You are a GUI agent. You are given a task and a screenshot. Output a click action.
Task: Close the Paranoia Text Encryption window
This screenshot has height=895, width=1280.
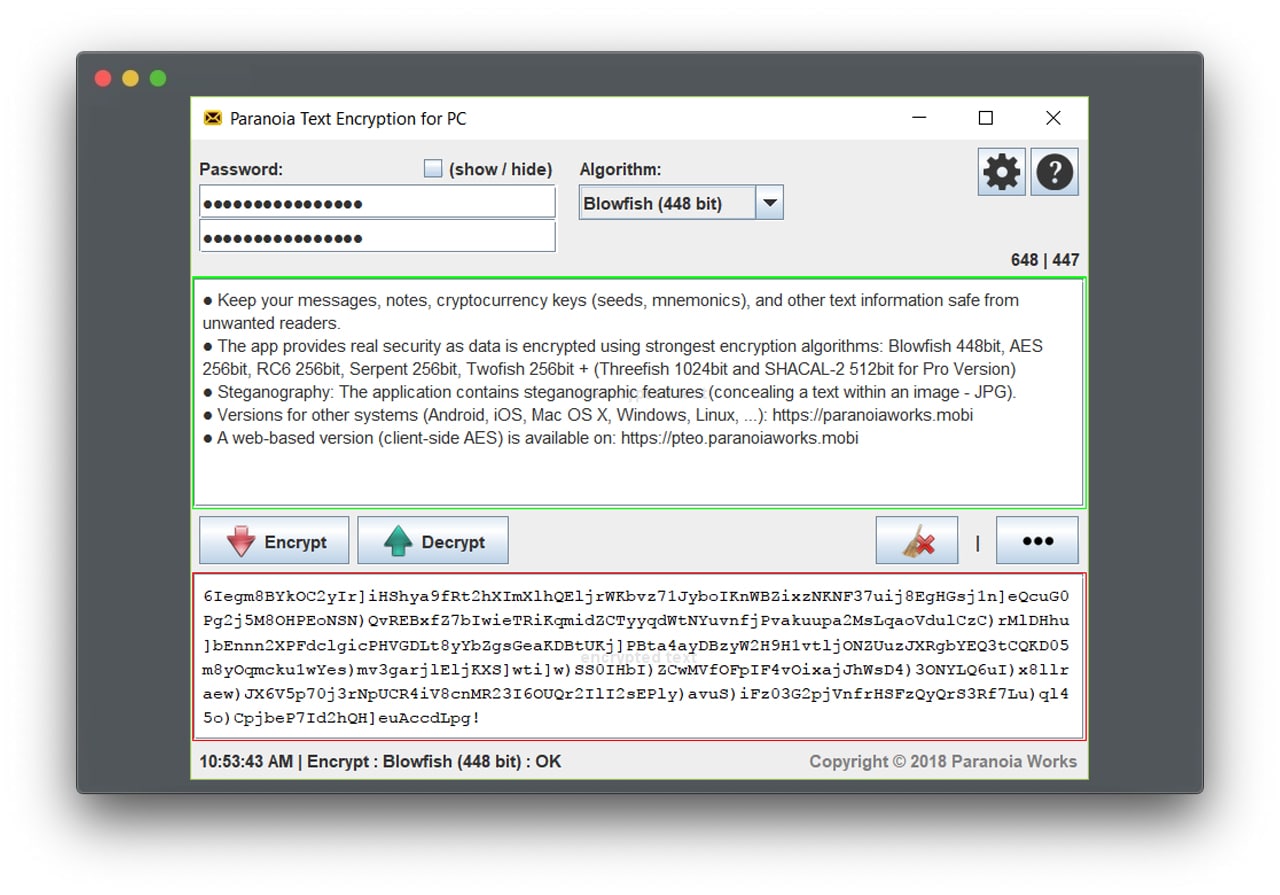pyautogui.click(x=1053, y=118)
